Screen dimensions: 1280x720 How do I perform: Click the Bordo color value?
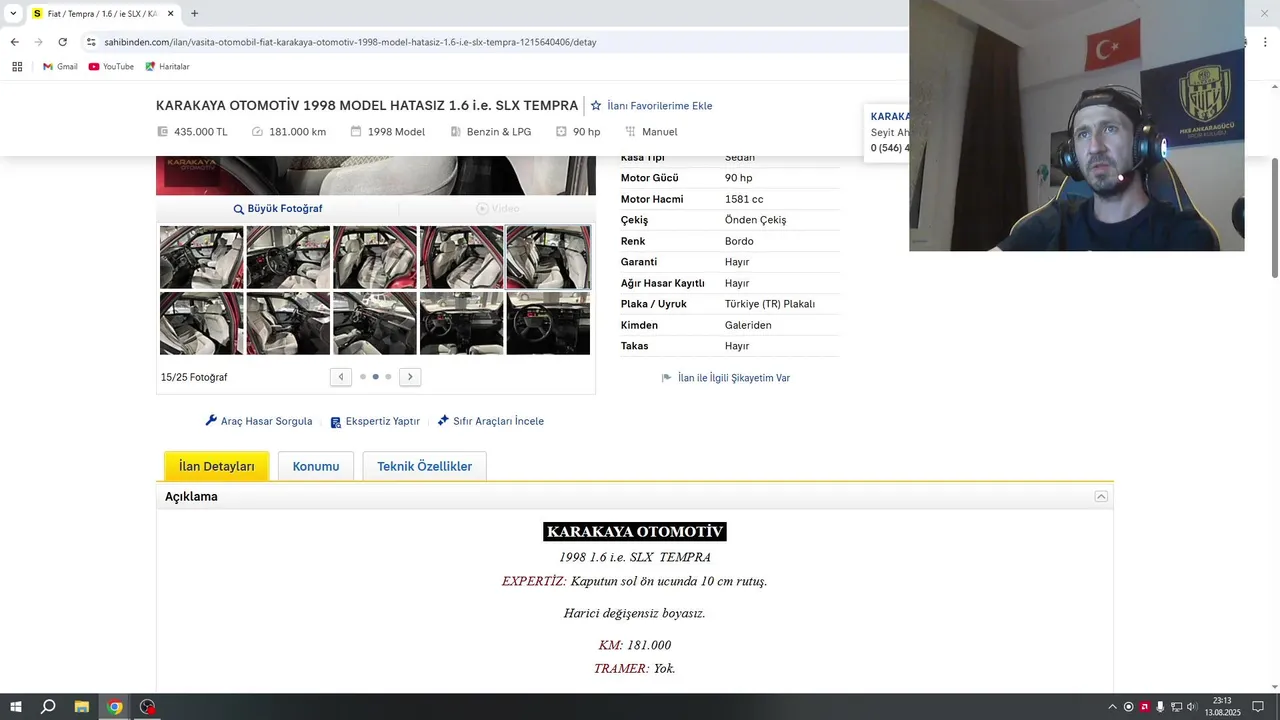click(739, 241)
